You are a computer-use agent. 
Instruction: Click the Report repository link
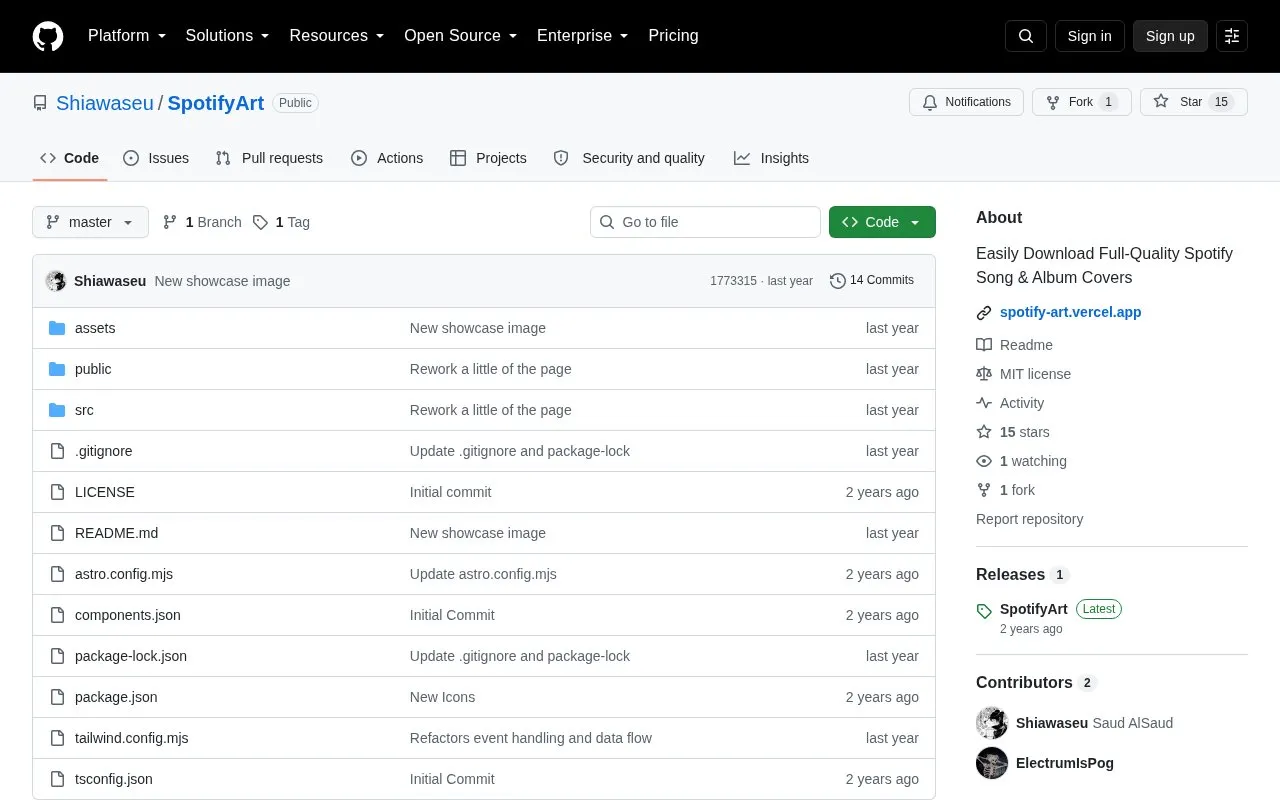[1029, 519]
